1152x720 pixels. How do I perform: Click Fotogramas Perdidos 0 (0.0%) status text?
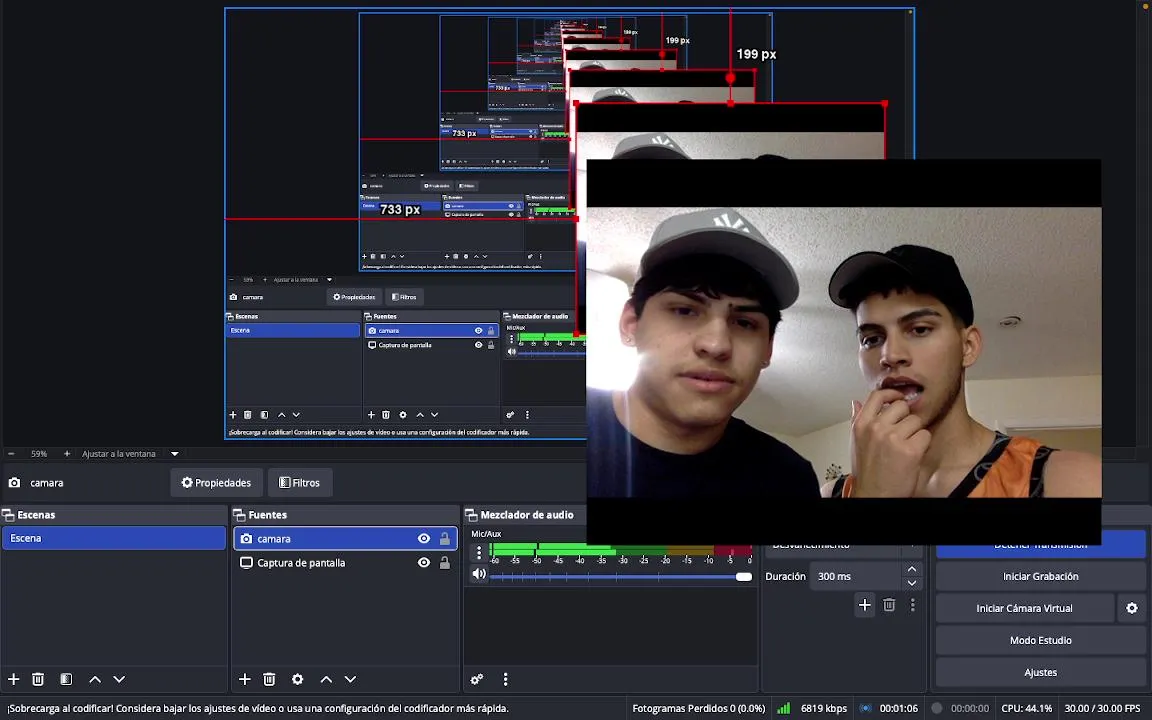tap(698, 708)
